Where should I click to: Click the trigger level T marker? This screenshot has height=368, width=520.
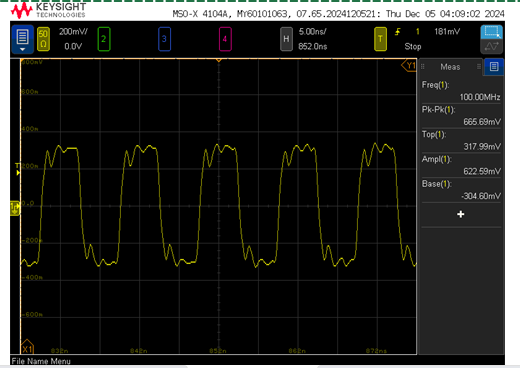(x=18, y=169)
